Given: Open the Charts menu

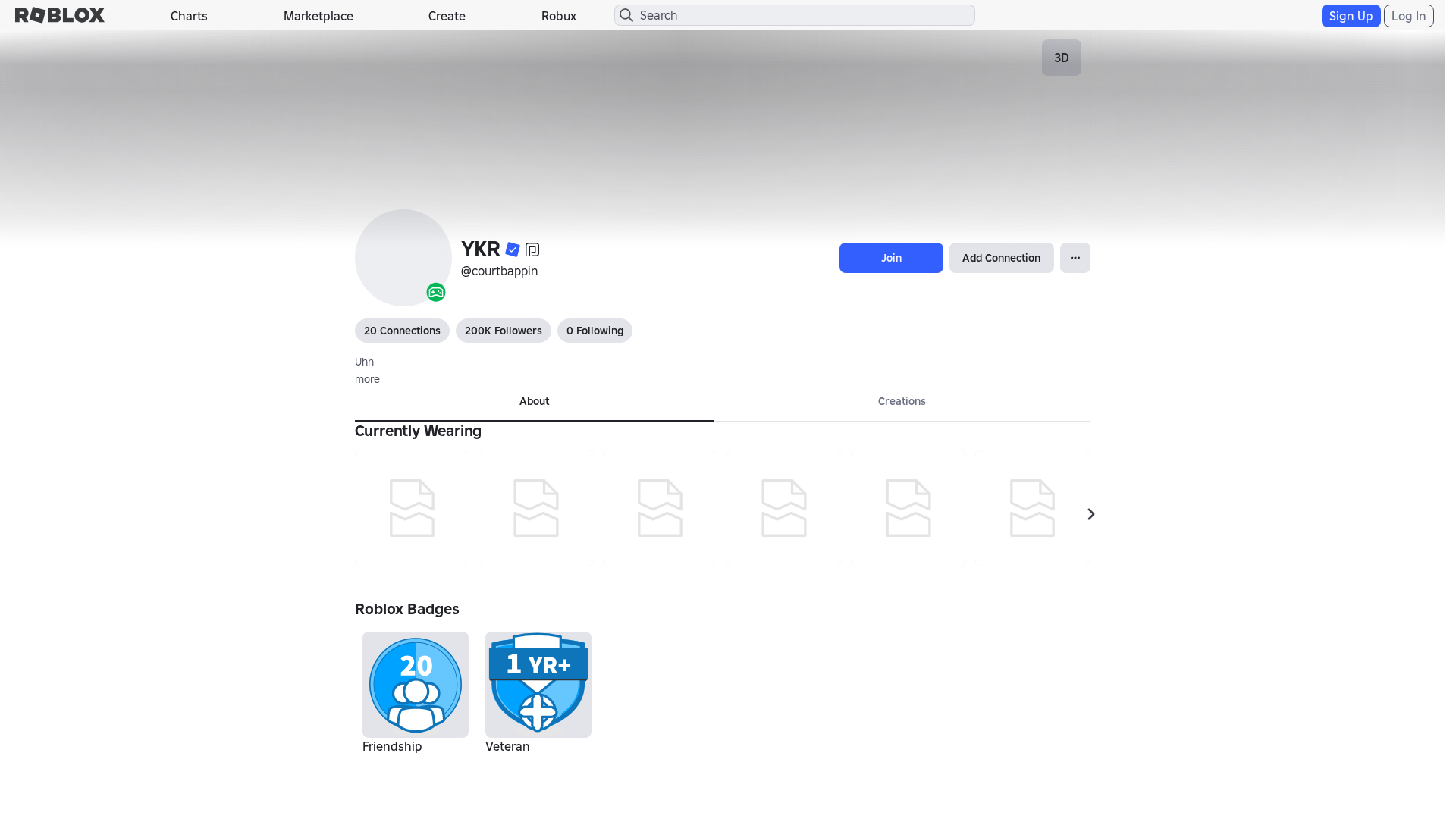Looking at the screenshot, I should (x=189, y=16).
